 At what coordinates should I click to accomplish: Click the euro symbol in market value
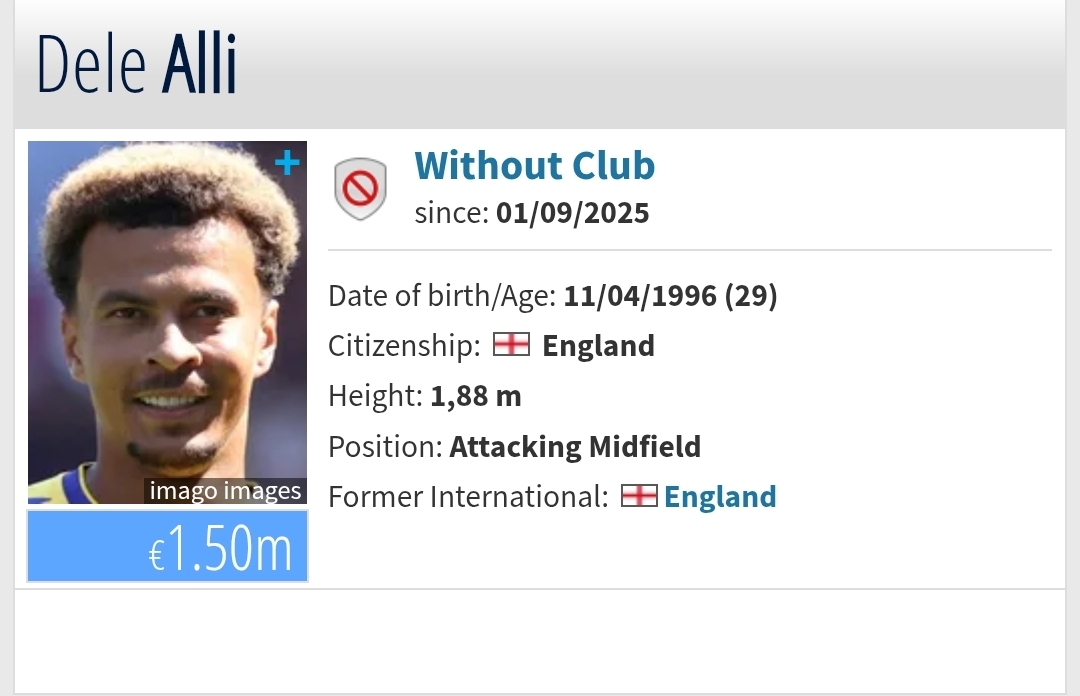tap(156, 556)
